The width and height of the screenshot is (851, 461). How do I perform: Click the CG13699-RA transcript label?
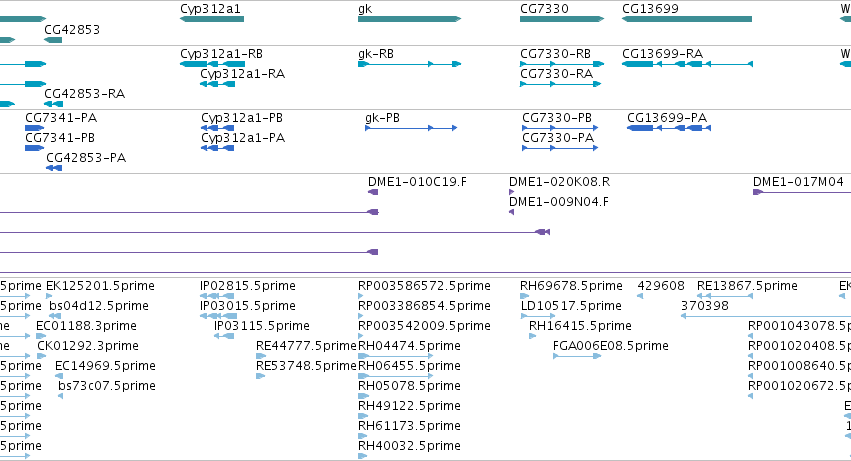coord(662,54)
